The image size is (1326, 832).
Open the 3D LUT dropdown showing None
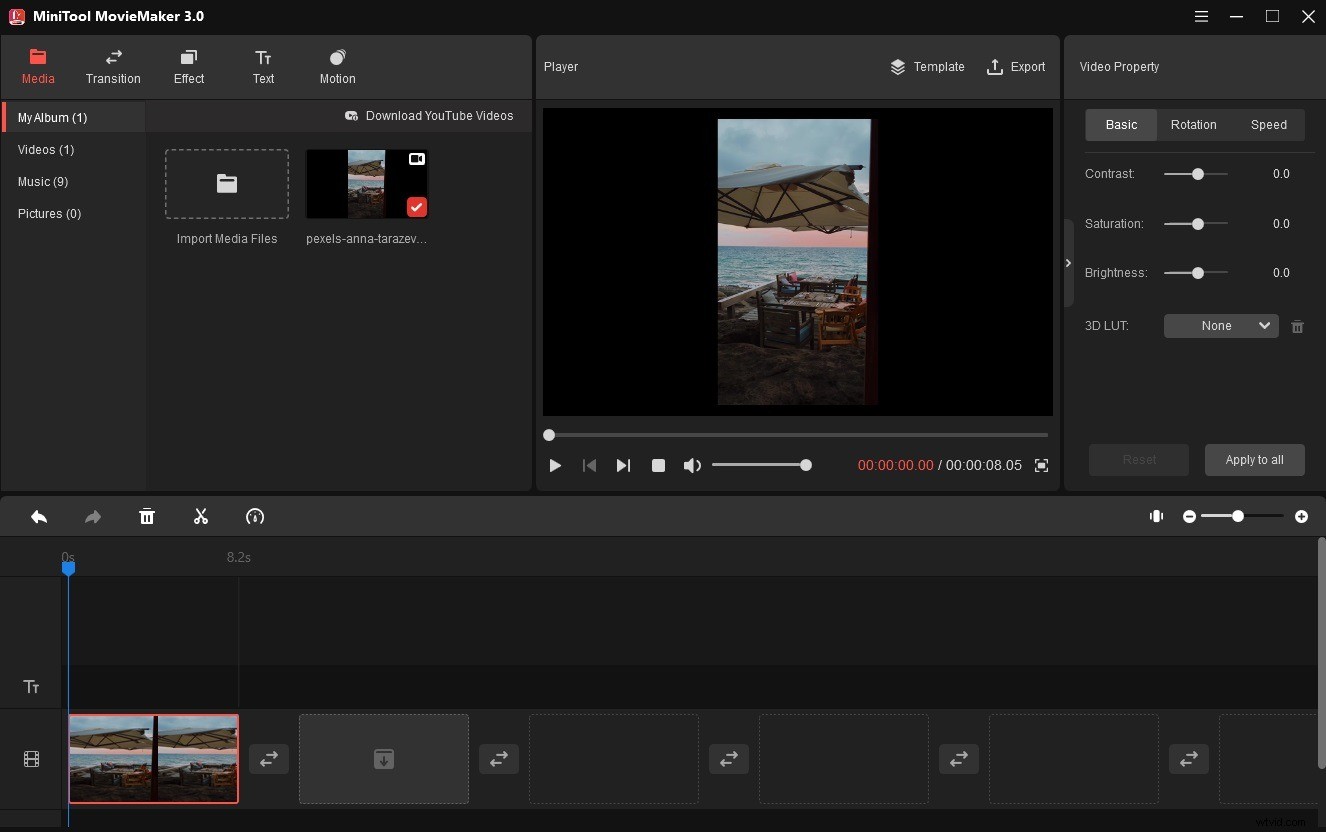click(x=1220, y=325)
